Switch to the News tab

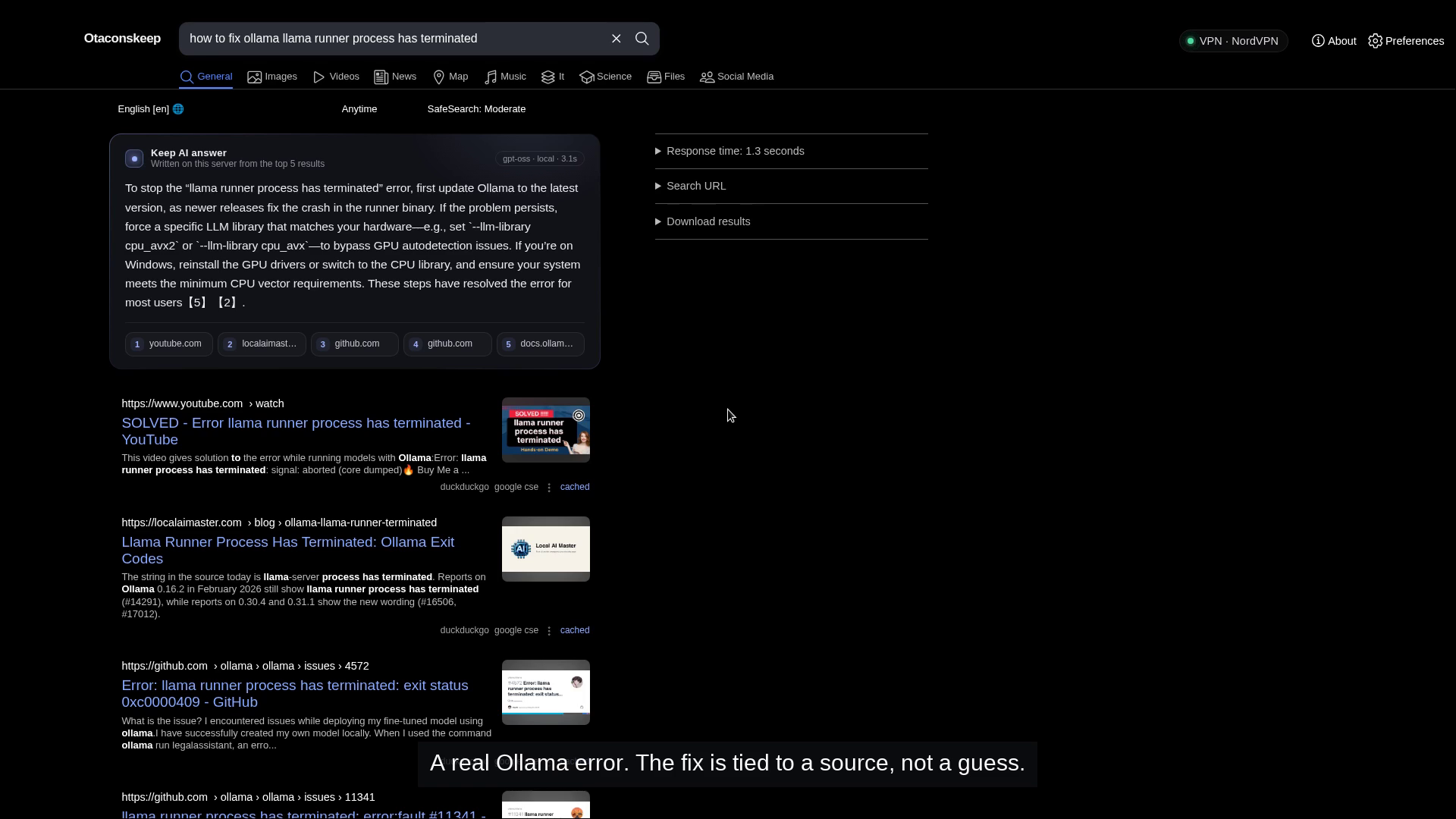click(395, 77)
